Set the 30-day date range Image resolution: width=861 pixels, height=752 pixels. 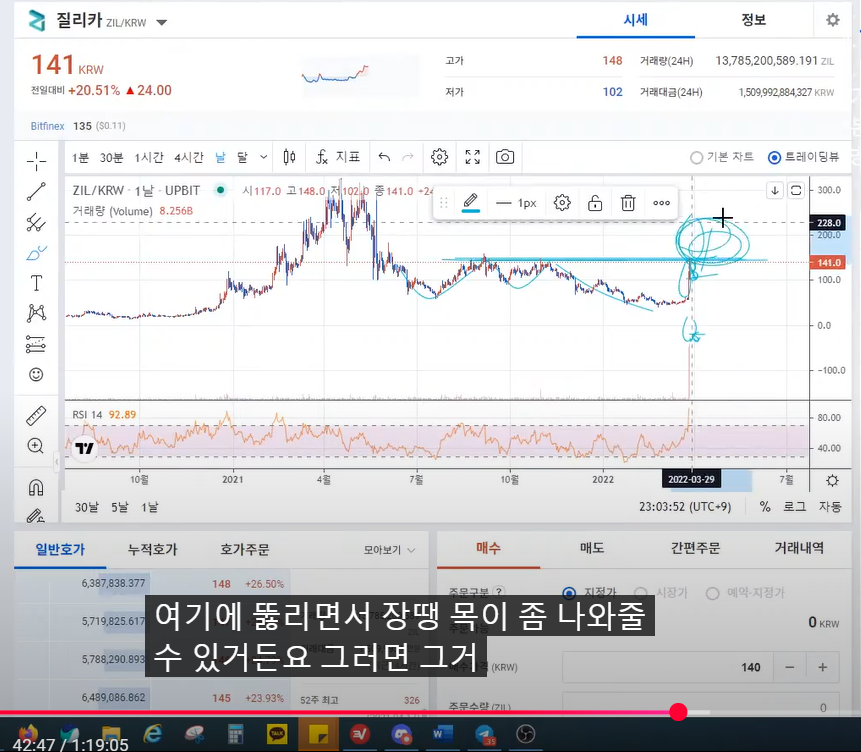pos(87,507)
